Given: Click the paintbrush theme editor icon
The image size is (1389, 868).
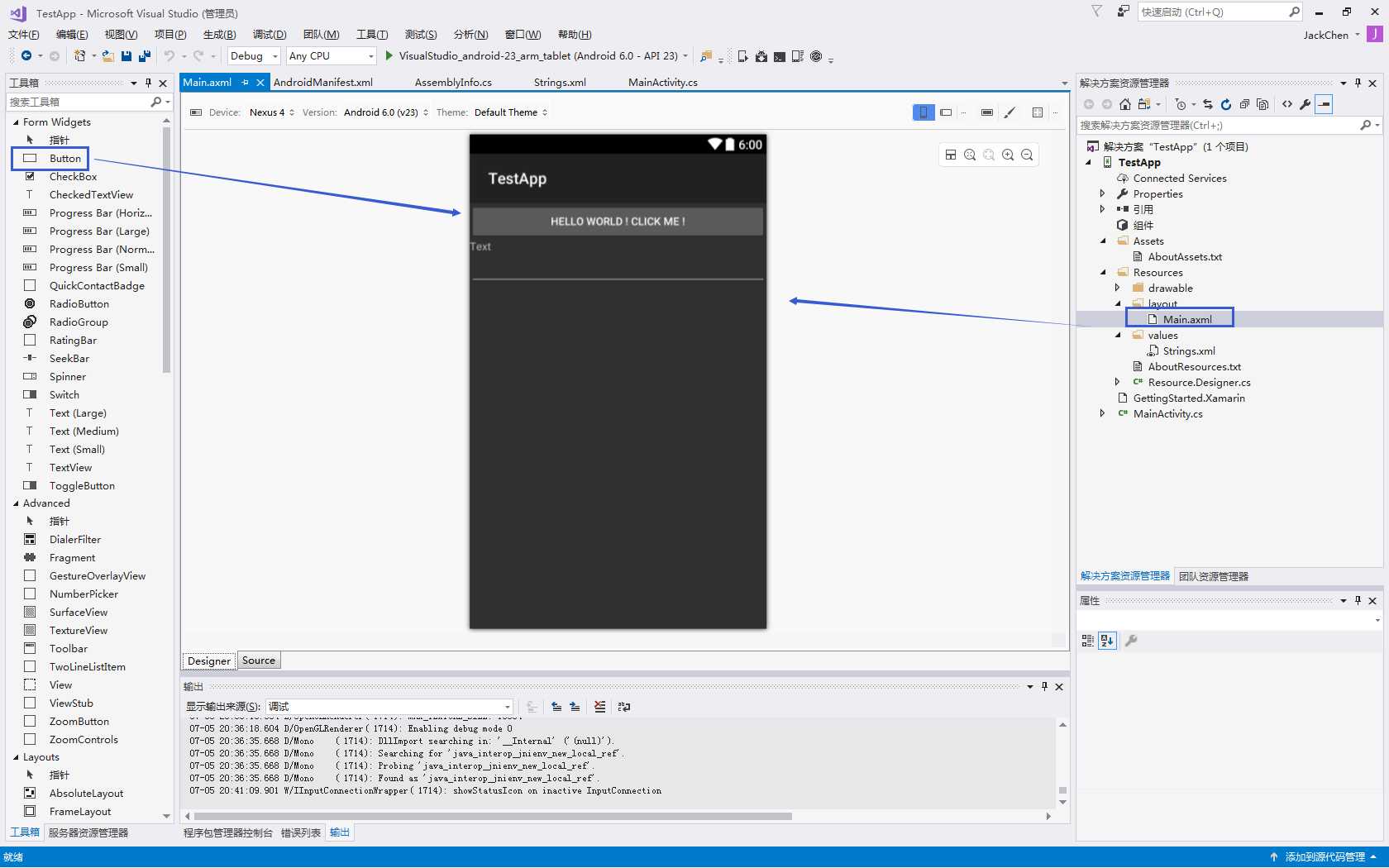Looking at the screenshot, I should 1010,112.
